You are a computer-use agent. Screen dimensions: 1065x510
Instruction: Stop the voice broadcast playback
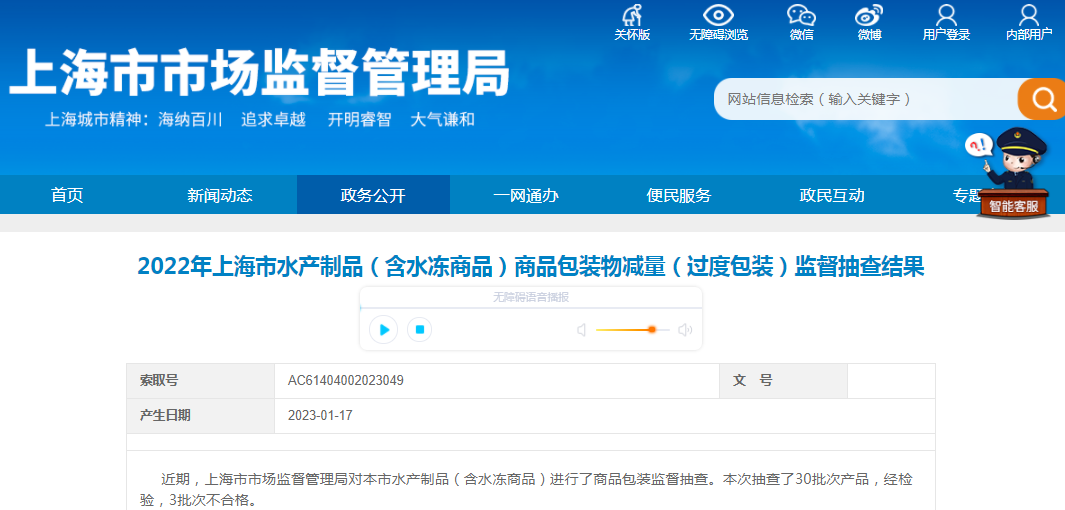[420, 330]
